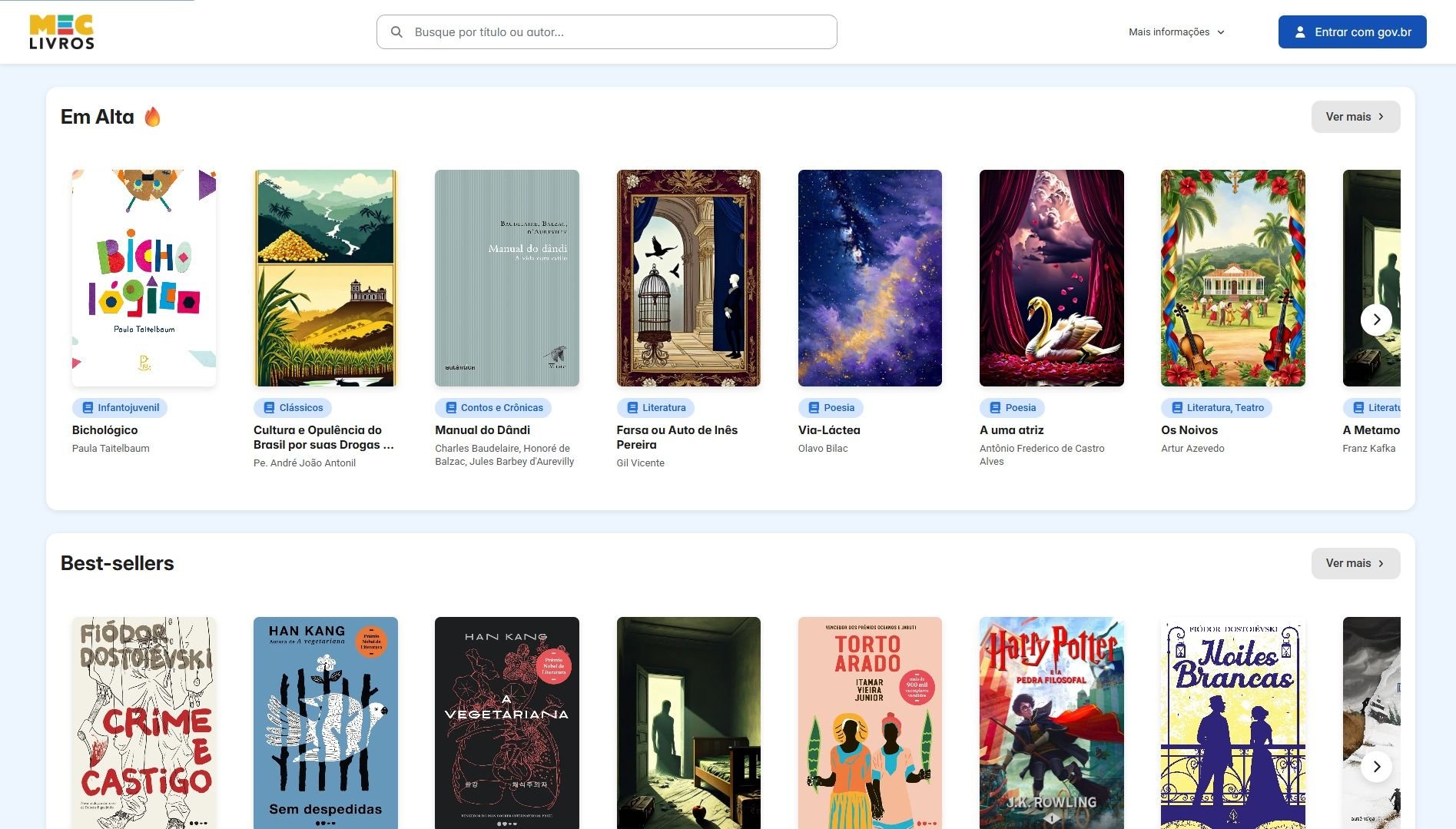Select the Contos e Crônicas tag
Screen dimensions: 1456x829
click(x=493, y=408)
